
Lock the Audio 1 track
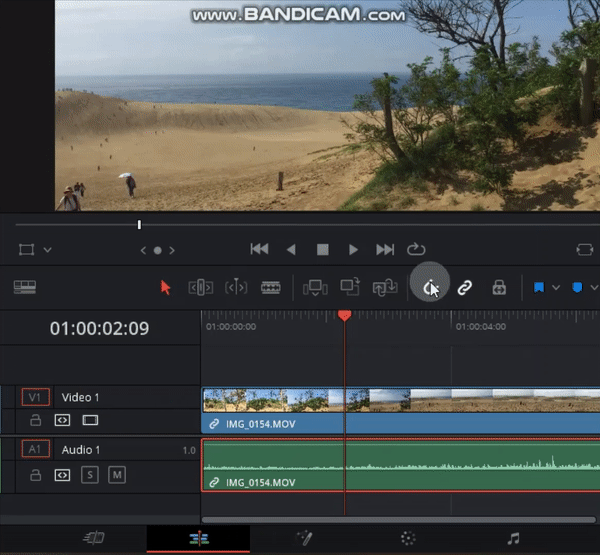point(36,475)
